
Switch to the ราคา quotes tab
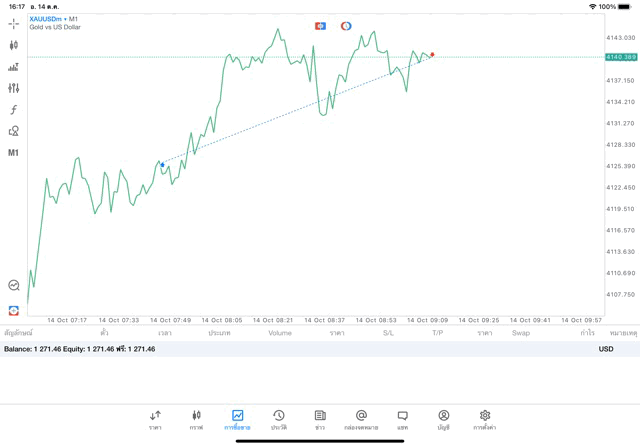coord(155,419)
